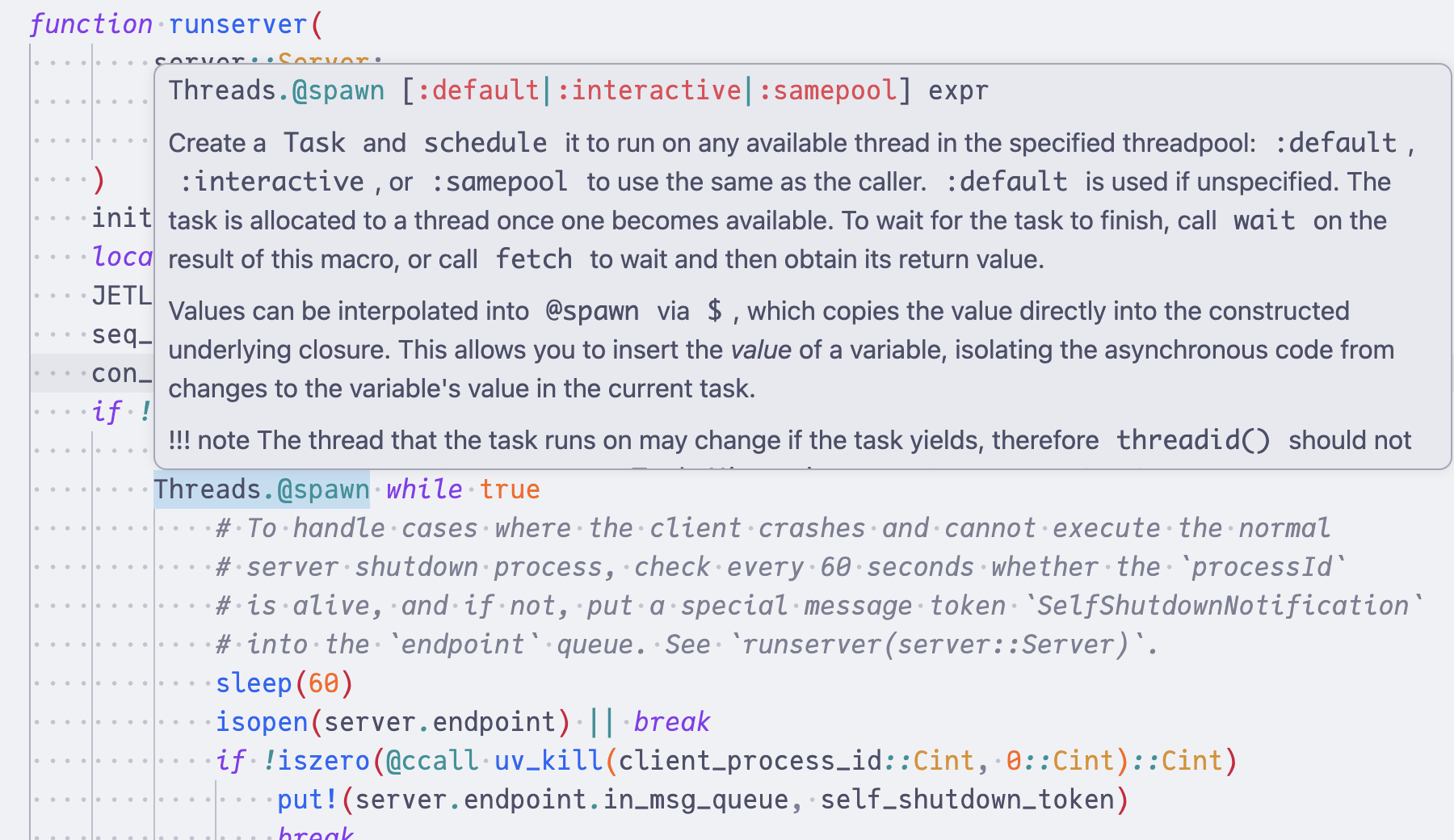Click the 'true' literal in the while loop
This screenshot has width=1454, height=840.
click(510, 489)
